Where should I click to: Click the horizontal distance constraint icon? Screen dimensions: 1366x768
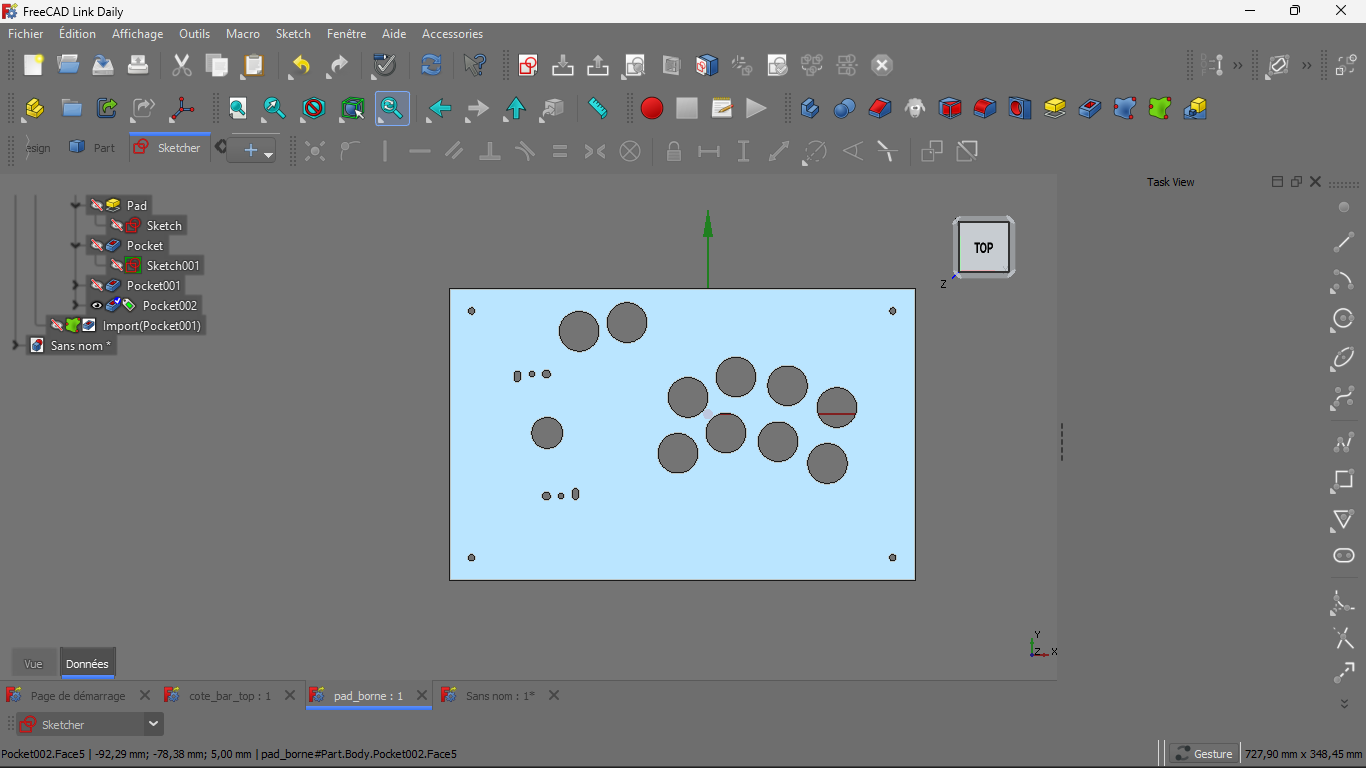[709, 151]
